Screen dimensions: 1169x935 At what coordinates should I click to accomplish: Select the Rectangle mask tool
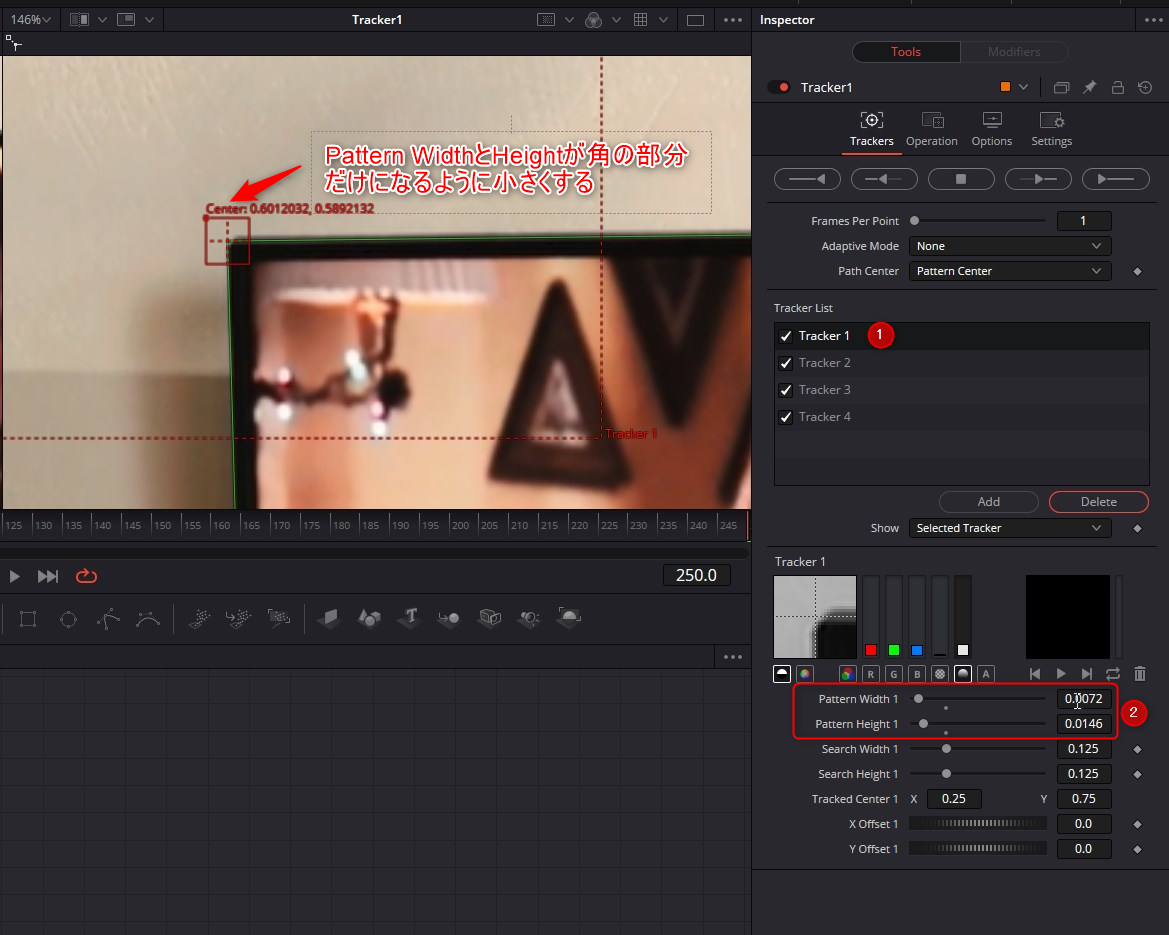coord(28,619)
